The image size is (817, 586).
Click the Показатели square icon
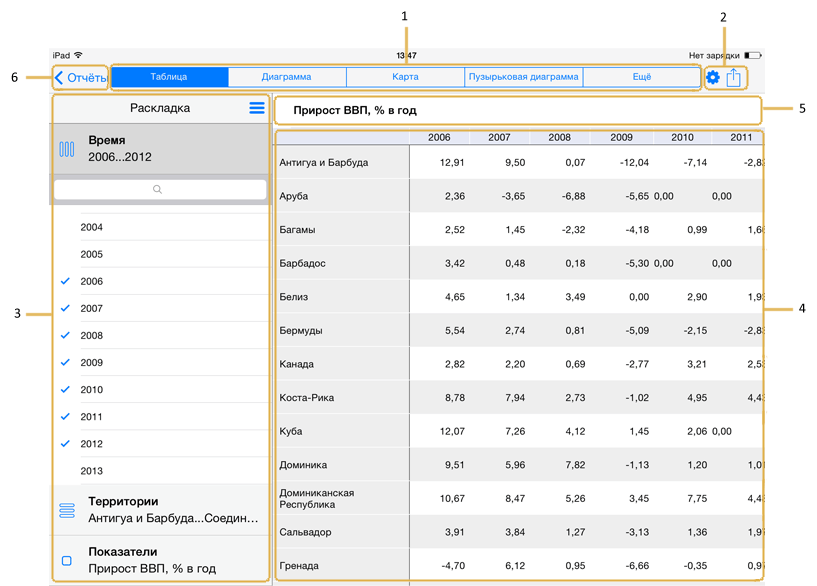tap(67, 561)
